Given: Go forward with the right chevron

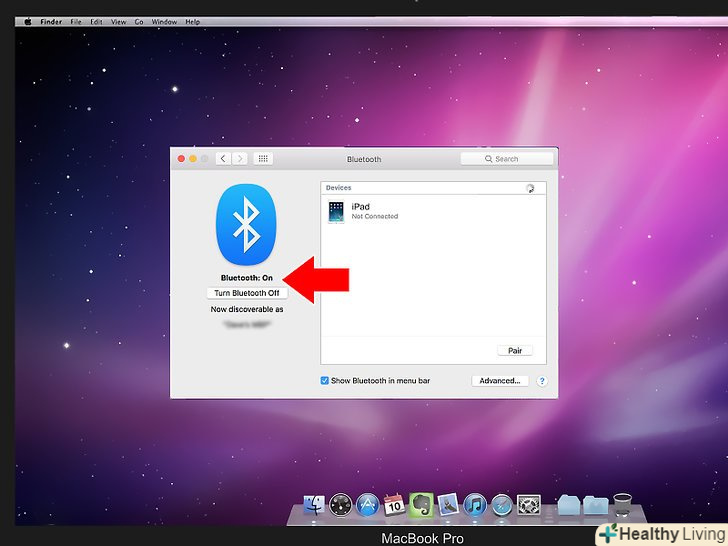Looking at the screenshot, I should click(x=240, y=159).
